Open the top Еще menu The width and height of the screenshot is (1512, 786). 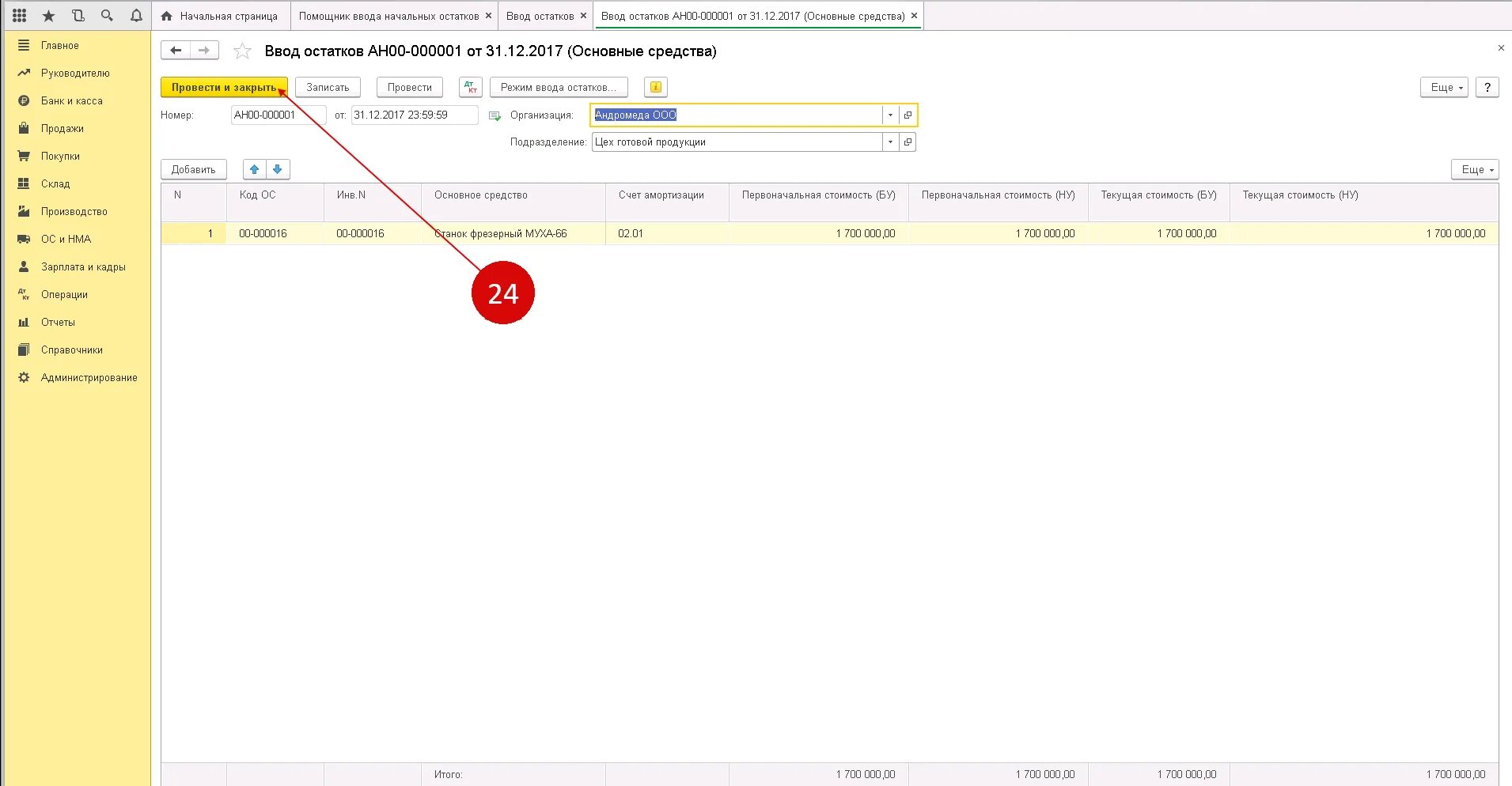pyautogui.click(x=1445, y=87)
